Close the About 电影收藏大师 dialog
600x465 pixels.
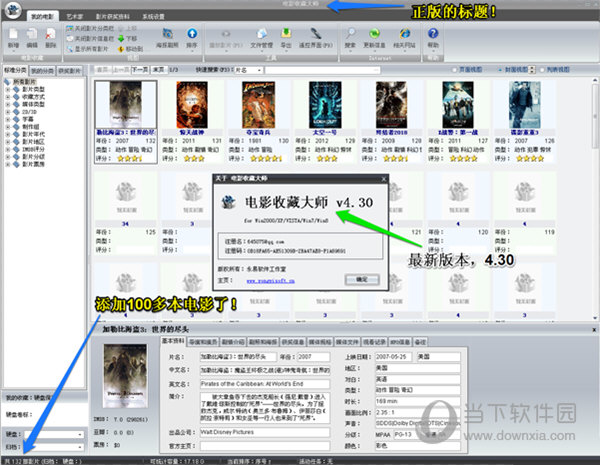[384, 179]
